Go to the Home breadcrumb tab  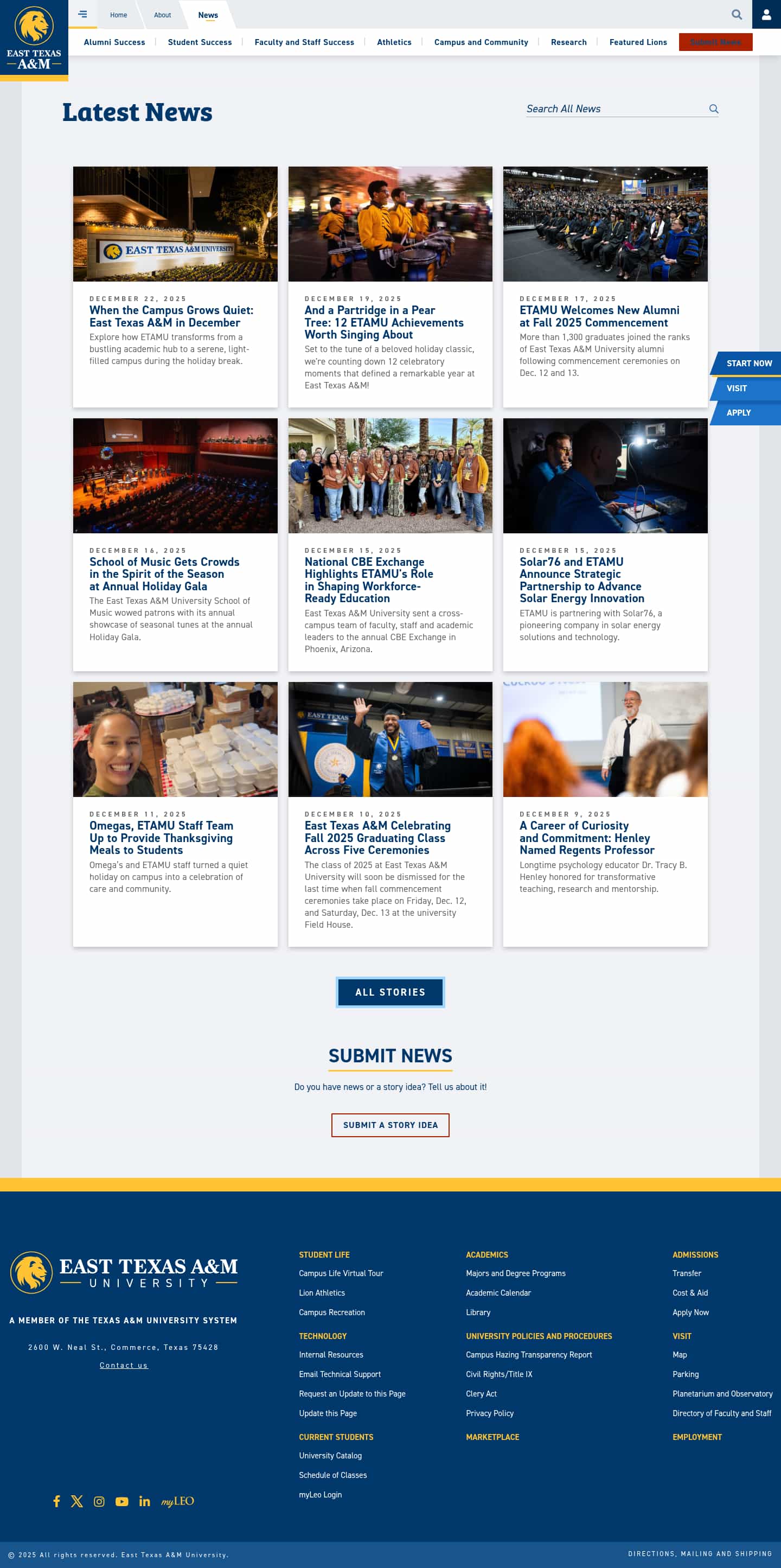pos(119,15)
